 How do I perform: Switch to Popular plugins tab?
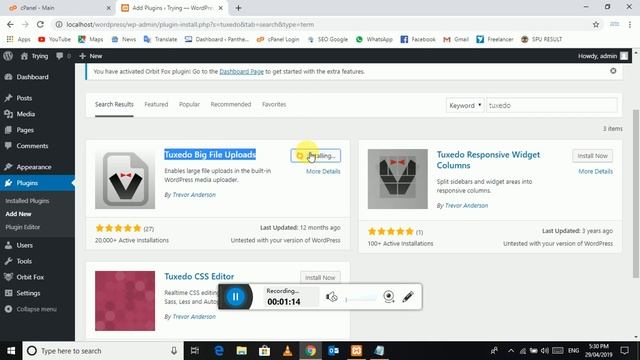[x=189, y=104]
